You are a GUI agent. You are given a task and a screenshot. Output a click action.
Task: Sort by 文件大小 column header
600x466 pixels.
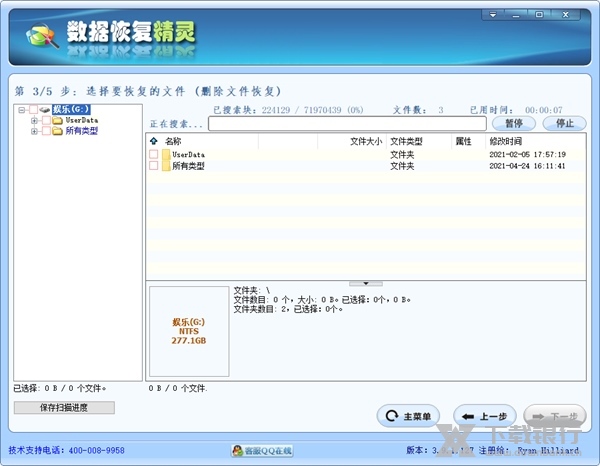point(366,142)
